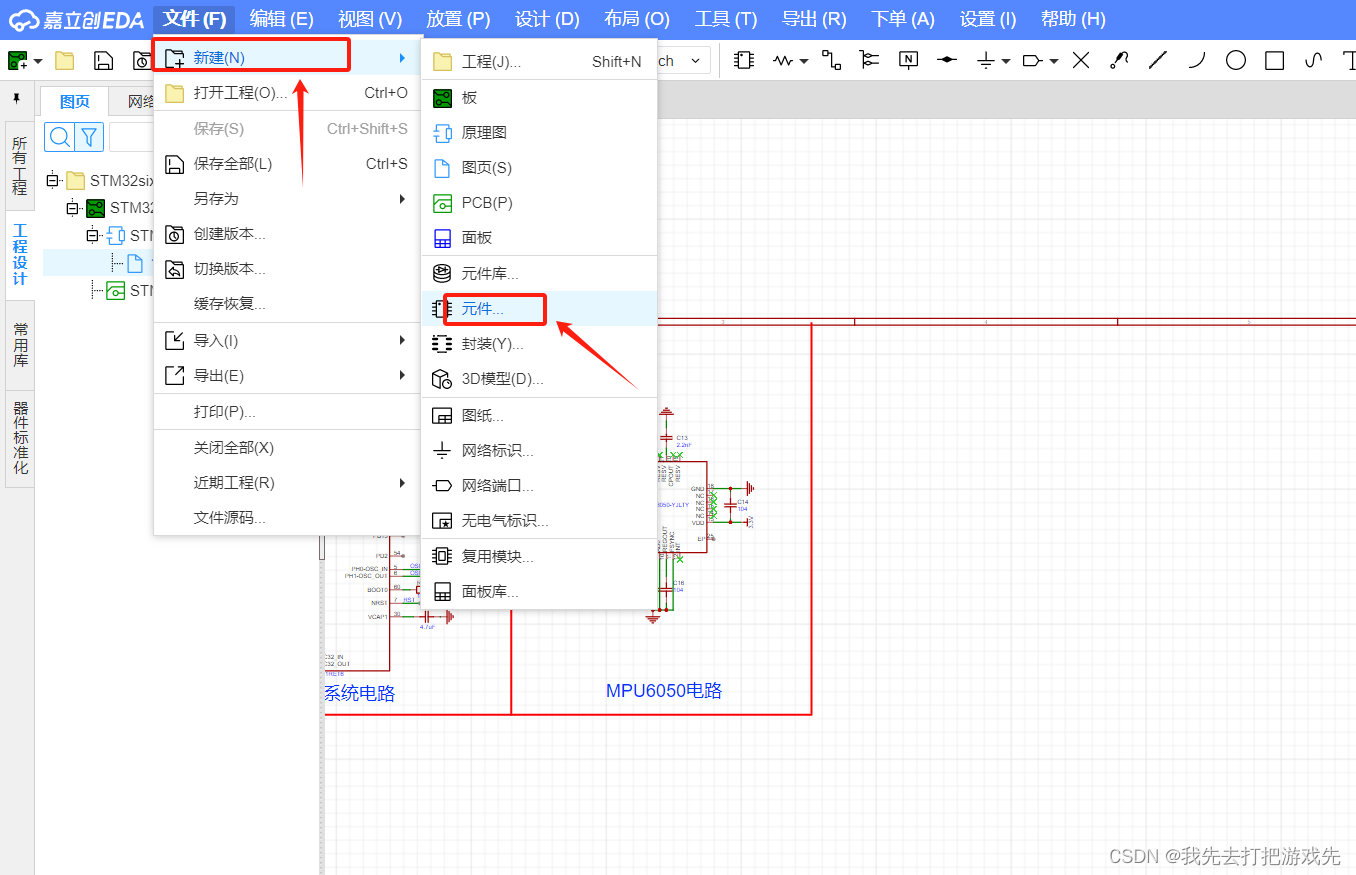The width and height of the screenshot is (1356, 875).
Task: Click the net label N icon
Action: coord(908,60)
